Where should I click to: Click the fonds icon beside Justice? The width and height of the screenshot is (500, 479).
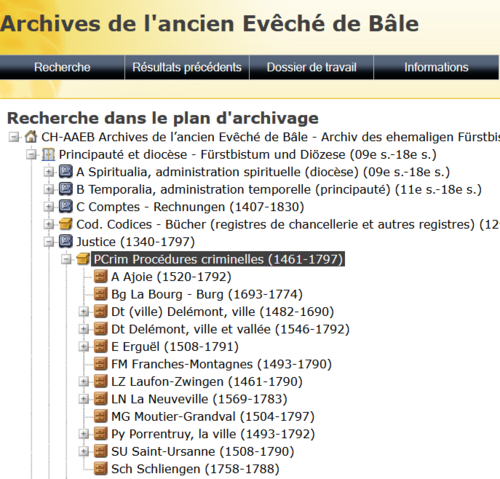pos(66,242)
